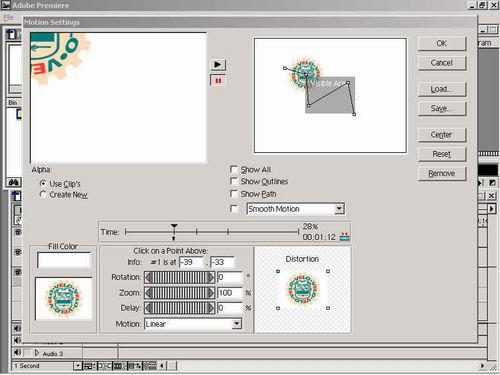Viewport: 500px width, 375px height.
Task: Open the Motion type Linear dropdown
Action: 236,324
